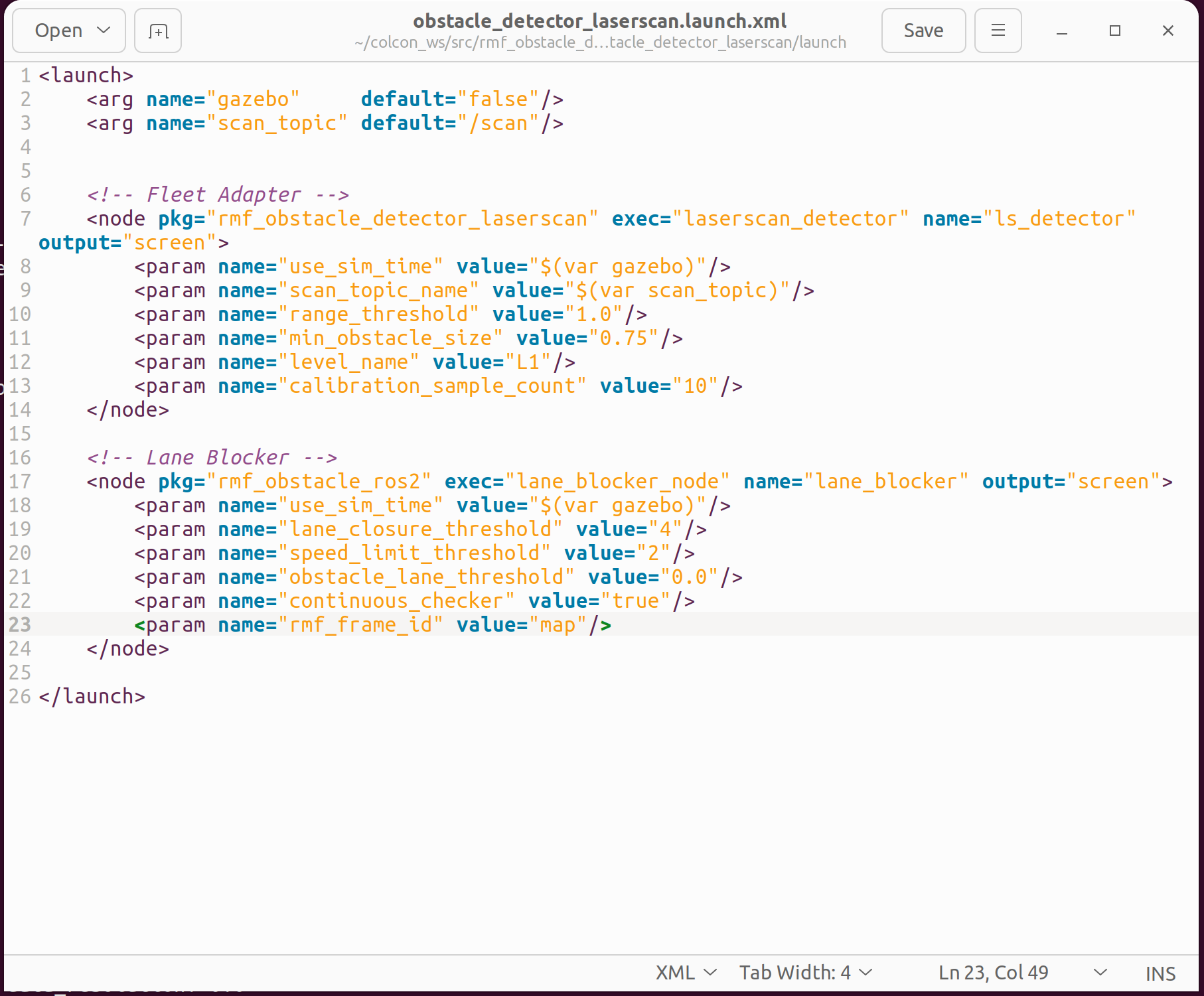The width and height of the screenshot is (1204, 996).
Task: Minimize the editor window
Action: (x=1062, y=31)
